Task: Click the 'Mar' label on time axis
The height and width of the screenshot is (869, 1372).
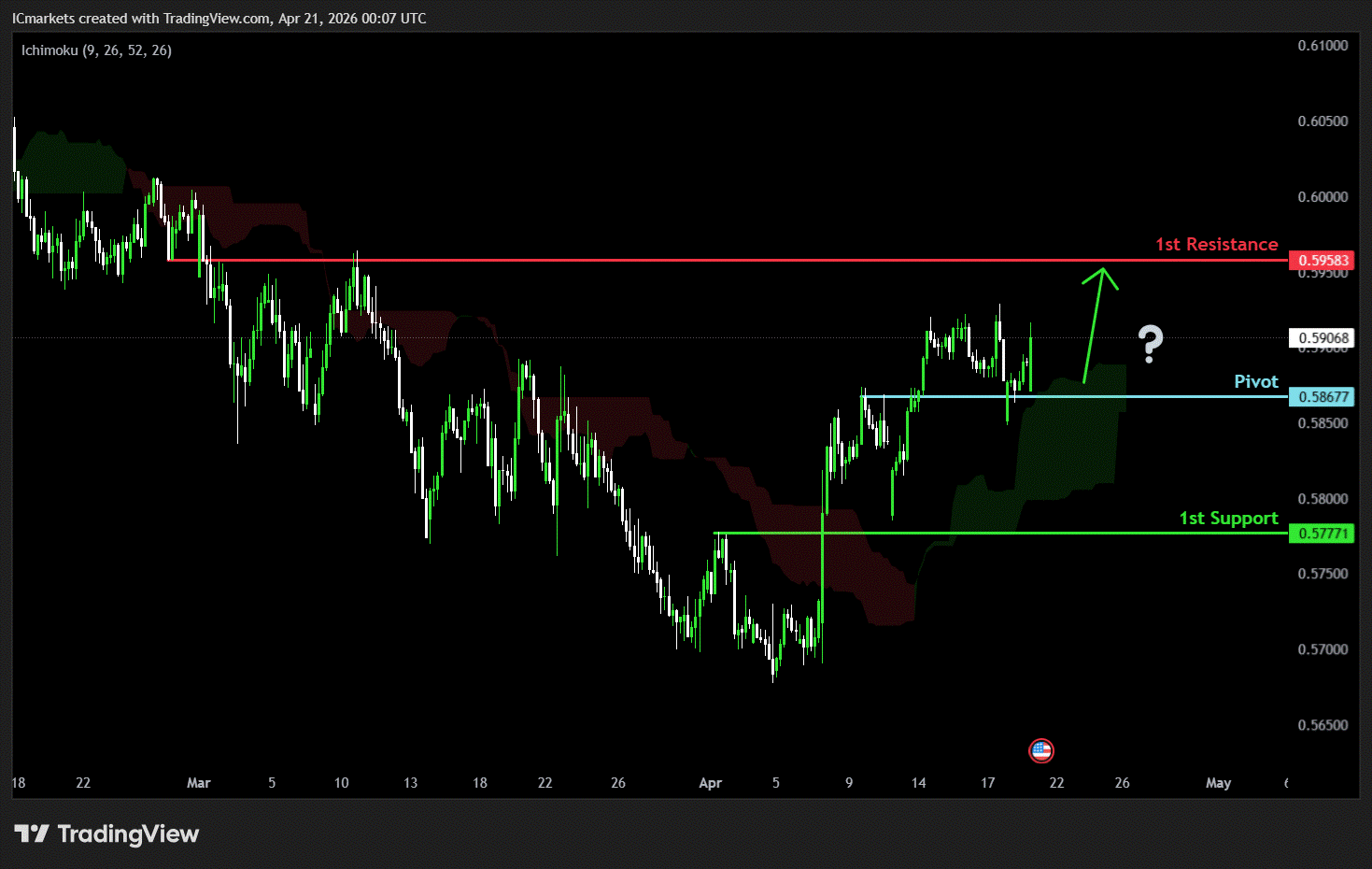Action: (x=198, y=783)
